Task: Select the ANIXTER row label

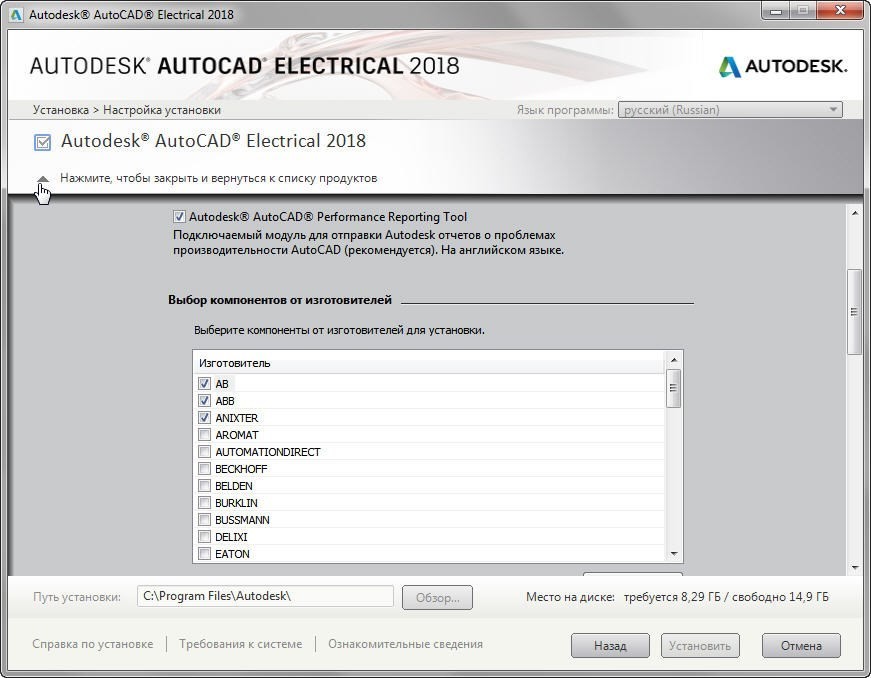Action: coord(237,418)
